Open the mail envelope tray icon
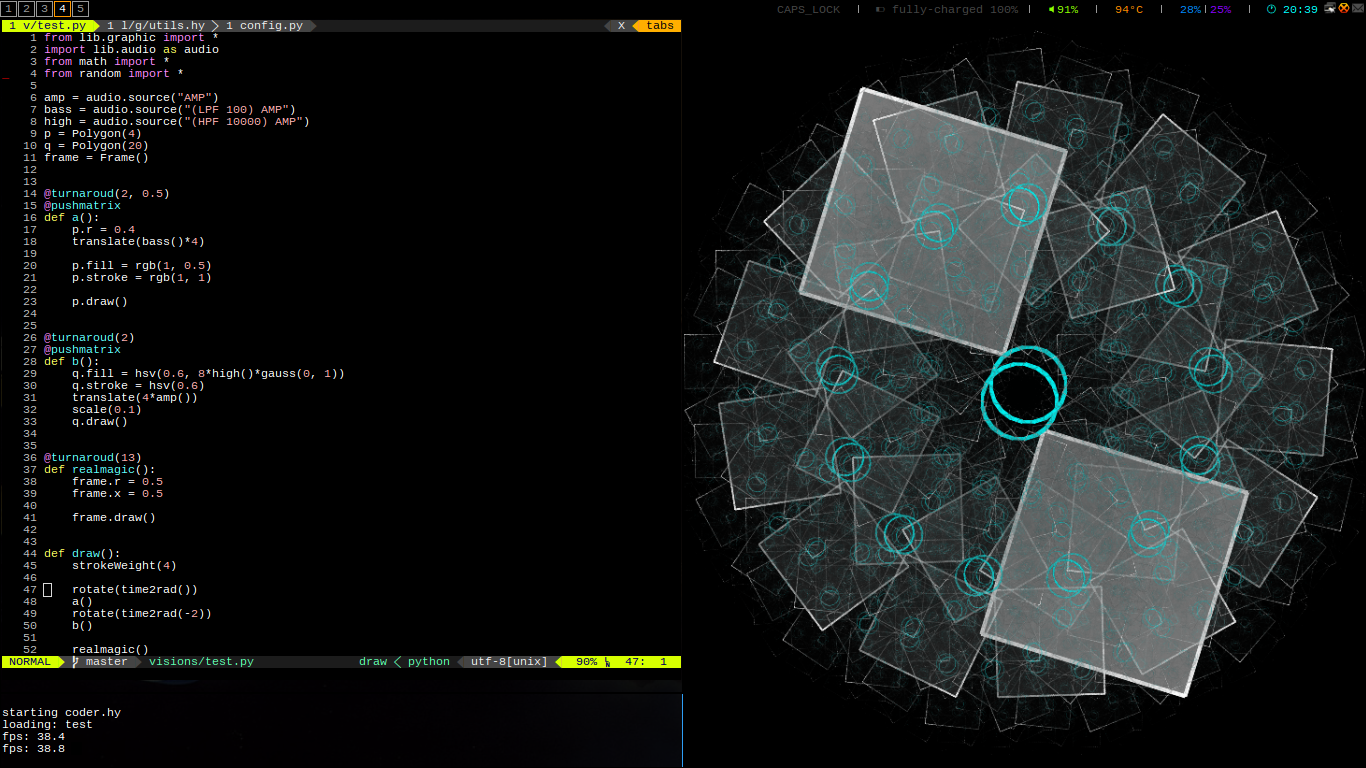1366x768 pixels. 1357,8
